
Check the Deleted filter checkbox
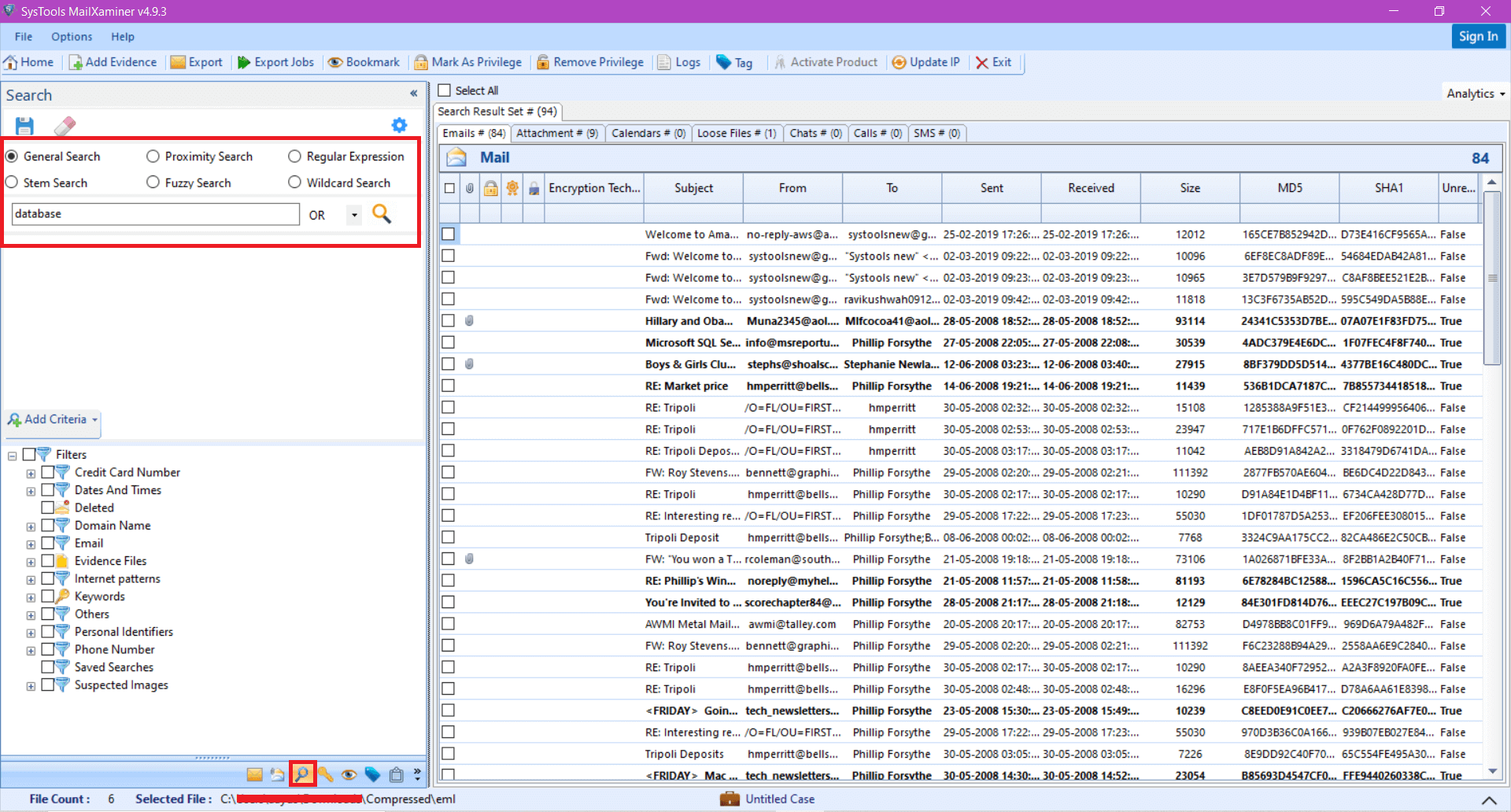tap(48, 507)
